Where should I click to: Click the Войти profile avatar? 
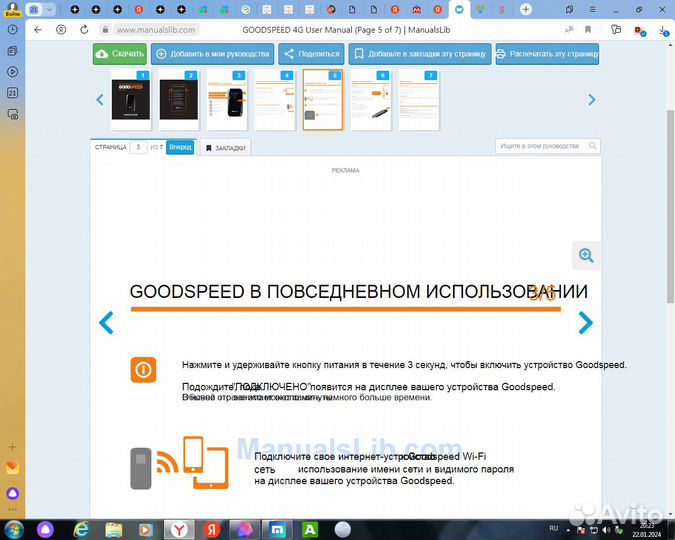[12, 9]
